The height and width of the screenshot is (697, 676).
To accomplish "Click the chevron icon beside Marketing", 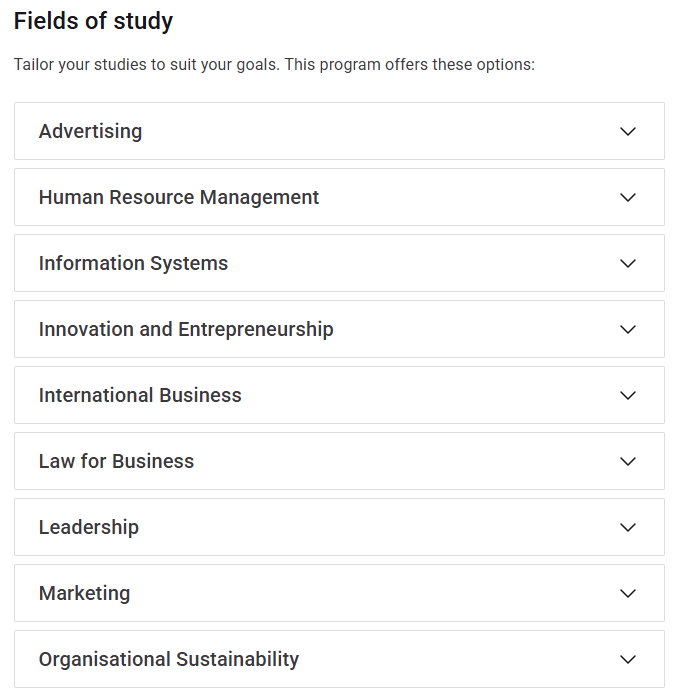I will (628, 593).
